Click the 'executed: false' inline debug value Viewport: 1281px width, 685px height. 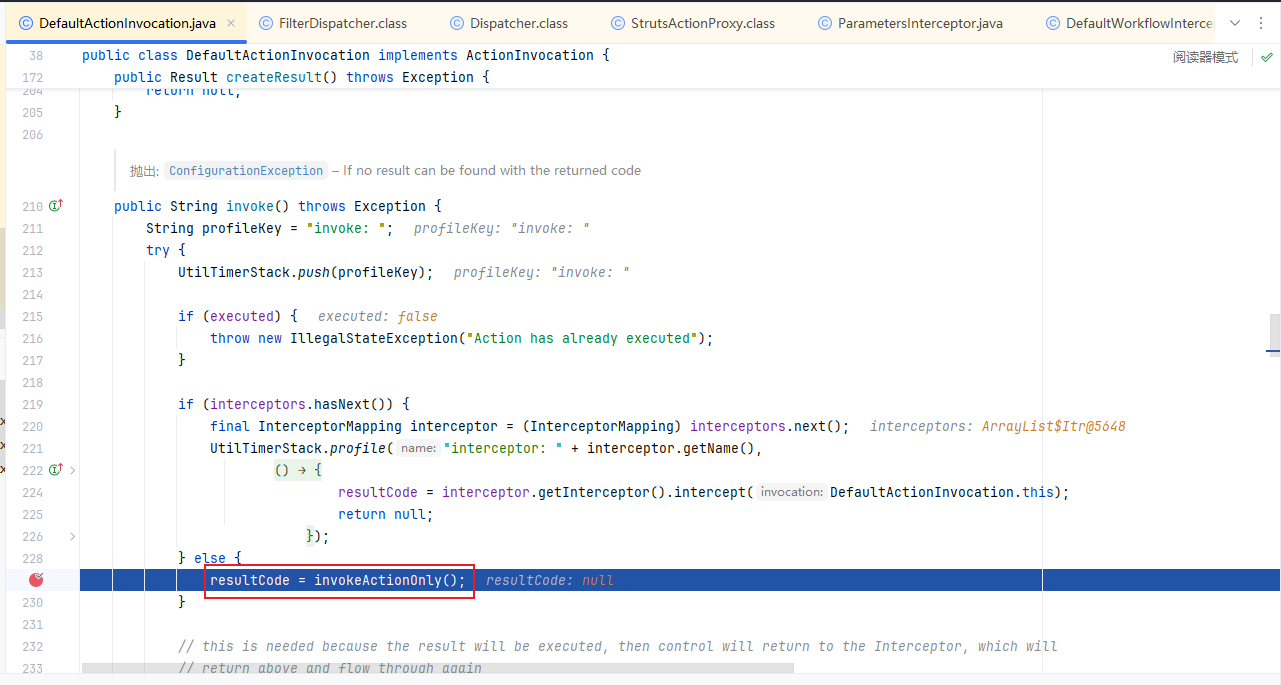(378, 316)
